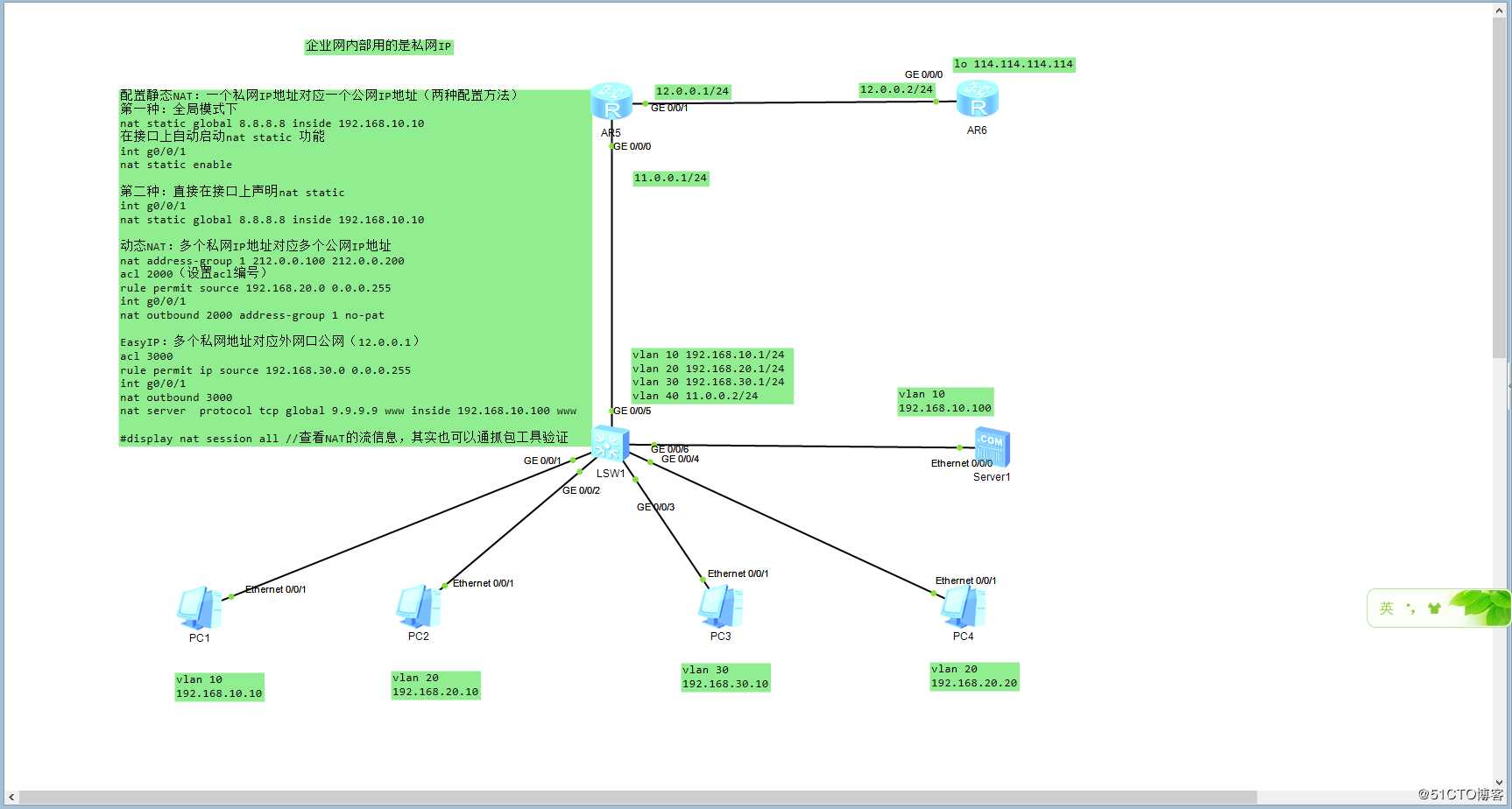This screenshot has height=809, width=1512.
Task: Select the NAT configuration notes text box
Action: click(x=355, y=267)
